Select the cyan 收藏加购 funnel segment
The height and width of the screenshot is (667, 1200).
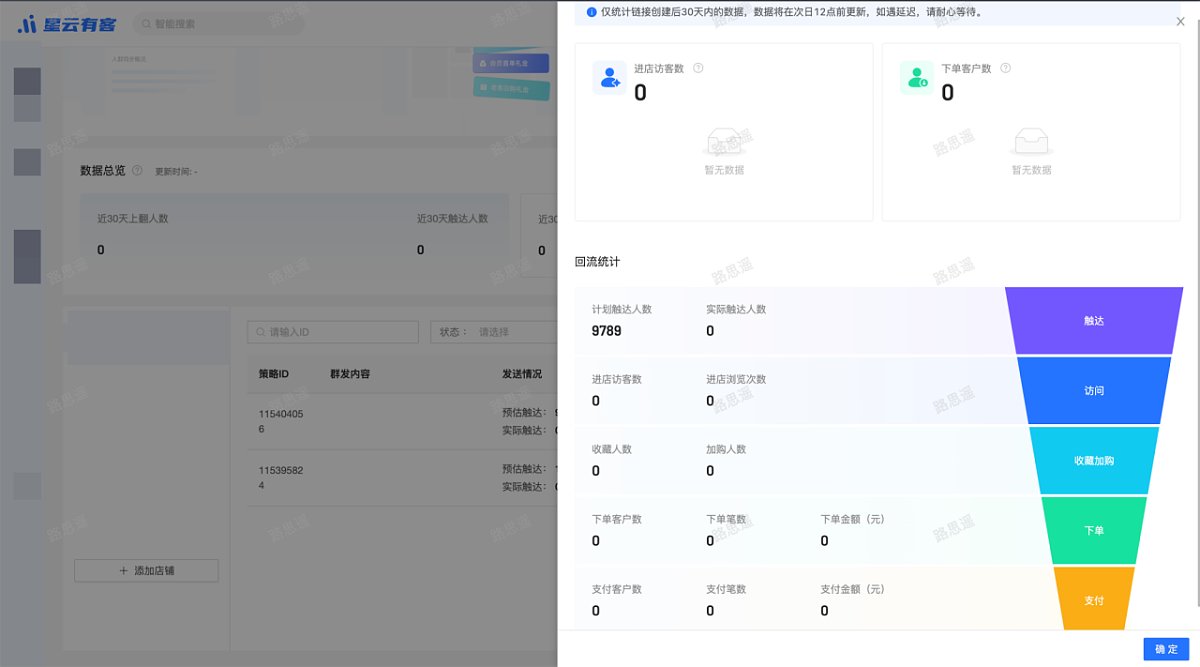tap(1094, 461)
